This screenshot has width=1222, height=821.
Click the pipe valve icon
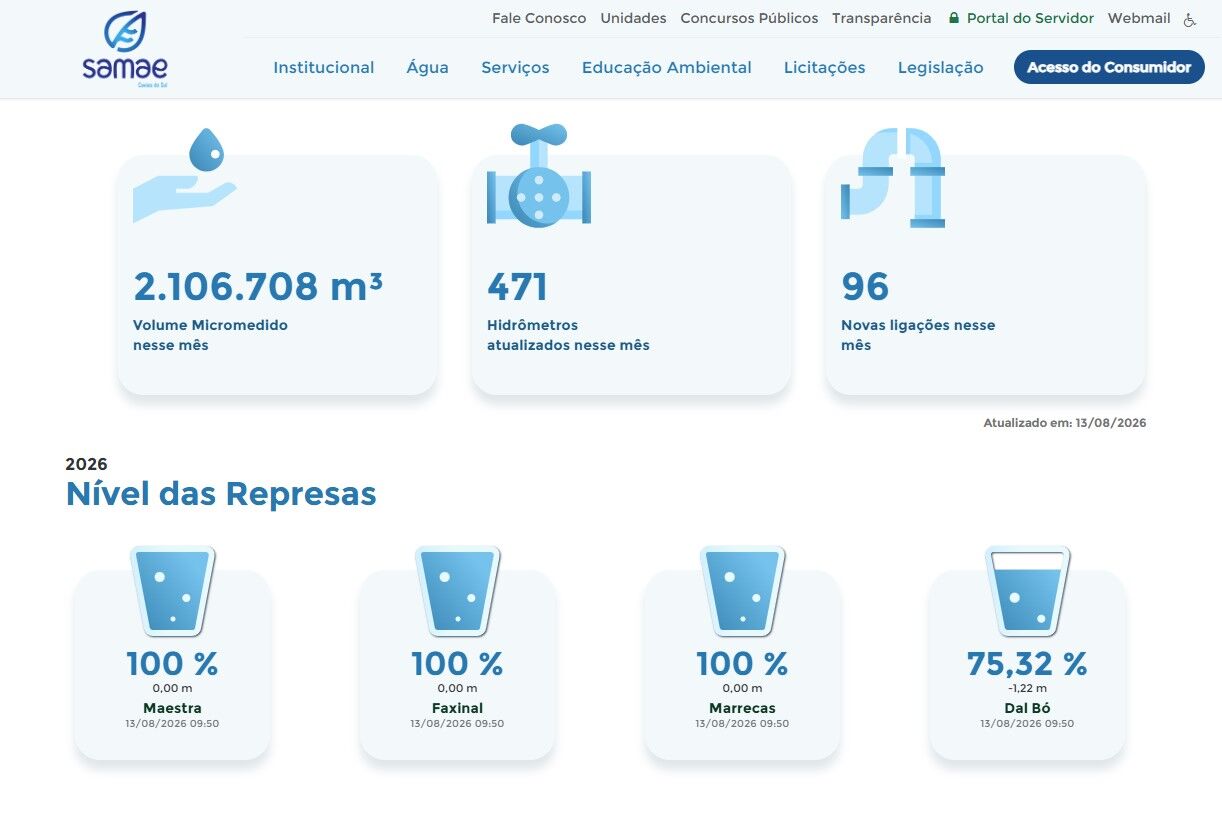point(539,176)
